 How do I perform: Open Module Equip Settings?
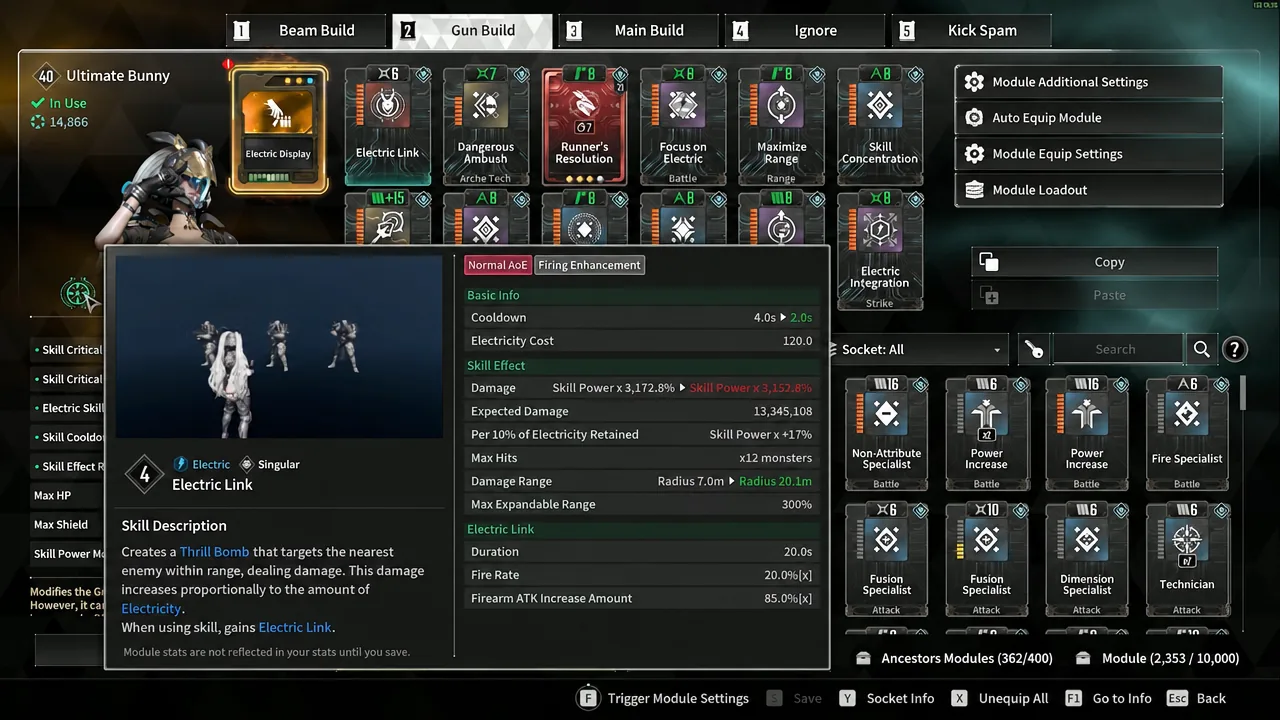[1089, 154]
